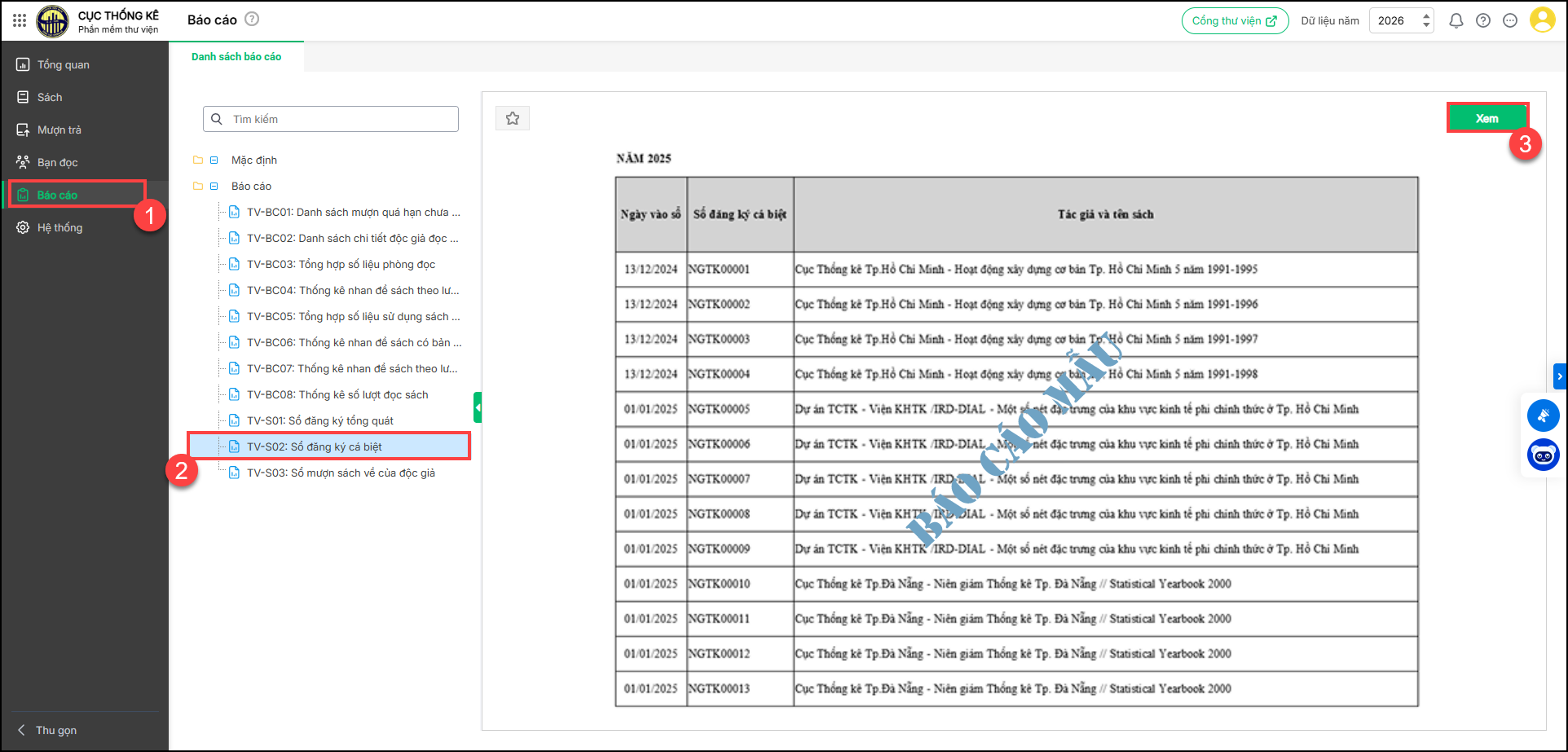The height and width of the screenshot is (752, 1568).
Task: Collapse the Mặc định folder
Action: pos(214,161)
